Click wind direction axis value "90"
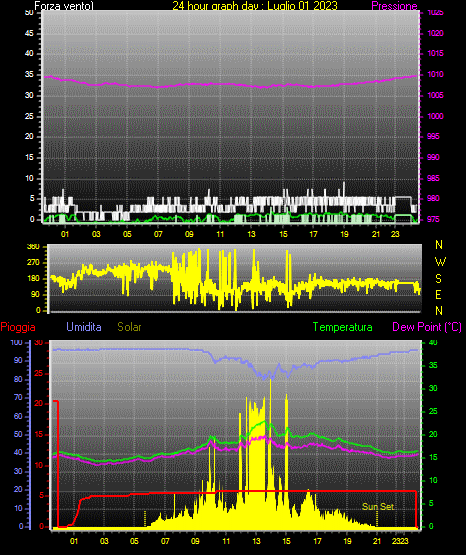Image resolution: width=466 pixels, height=555 pixels. 35,294
